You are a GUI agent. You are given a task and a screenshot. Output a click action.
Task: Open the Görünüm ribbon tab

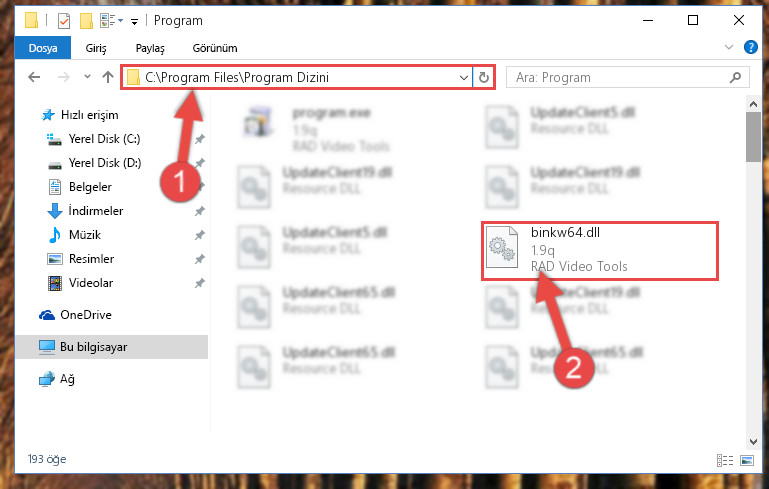click(215, 48)
